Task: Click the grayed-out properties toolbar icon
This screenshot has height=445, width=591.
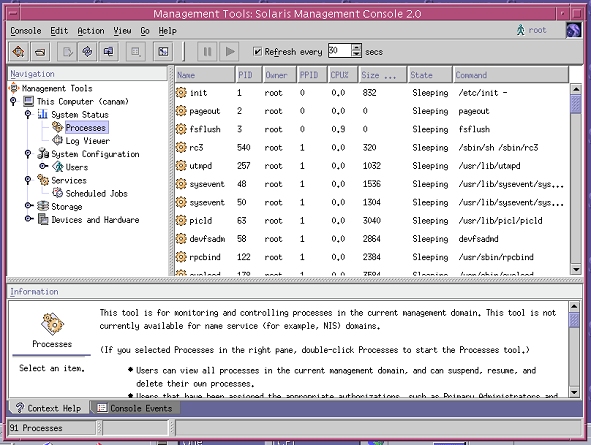Action: [x=136, y=51]
